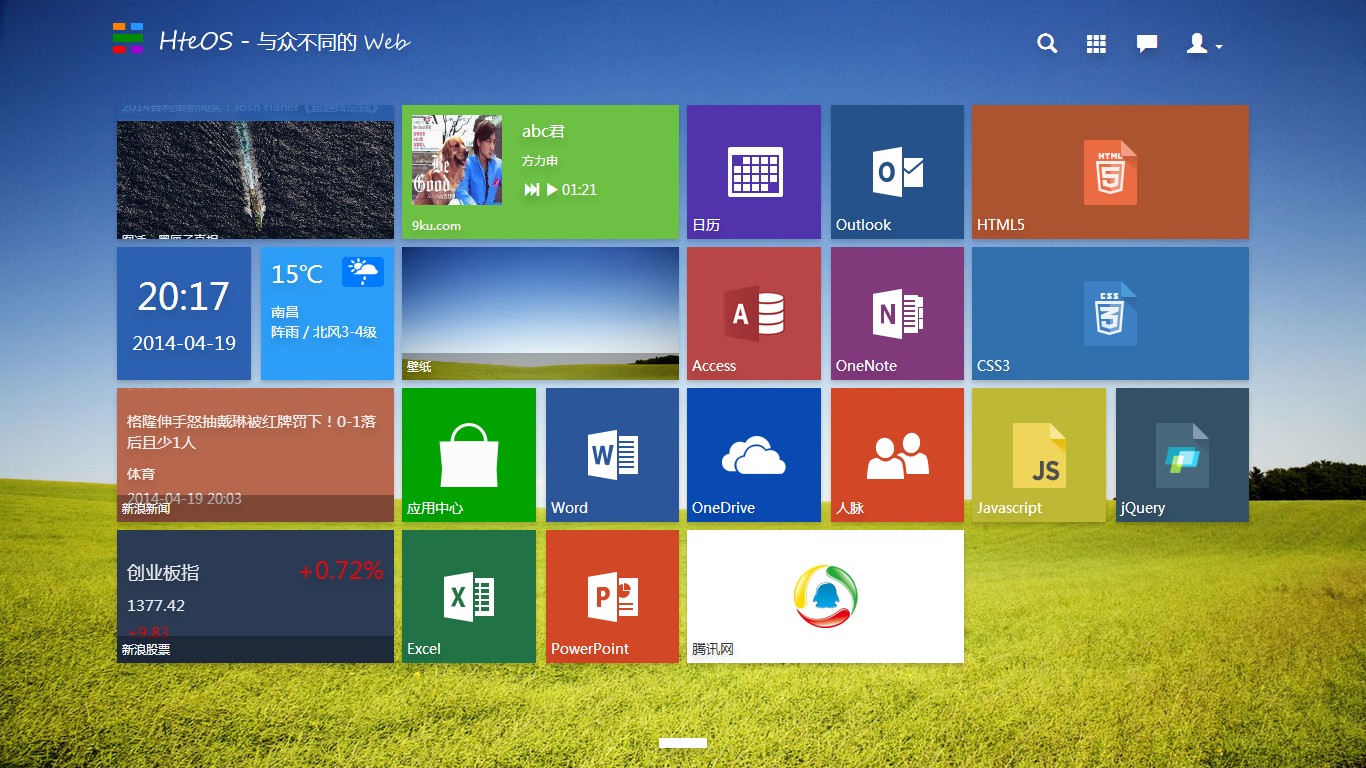1366x768 pixels.
Task: Open the apps grid icon in header
Action: pyautogui.click(x=1096, y=43)
